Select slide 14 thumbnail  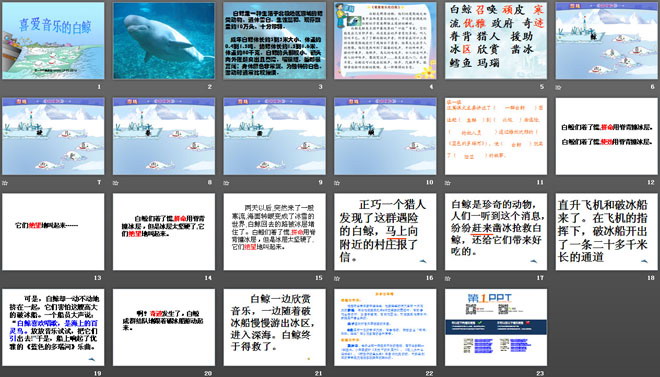pyautogui.click(x=164, y=232)
